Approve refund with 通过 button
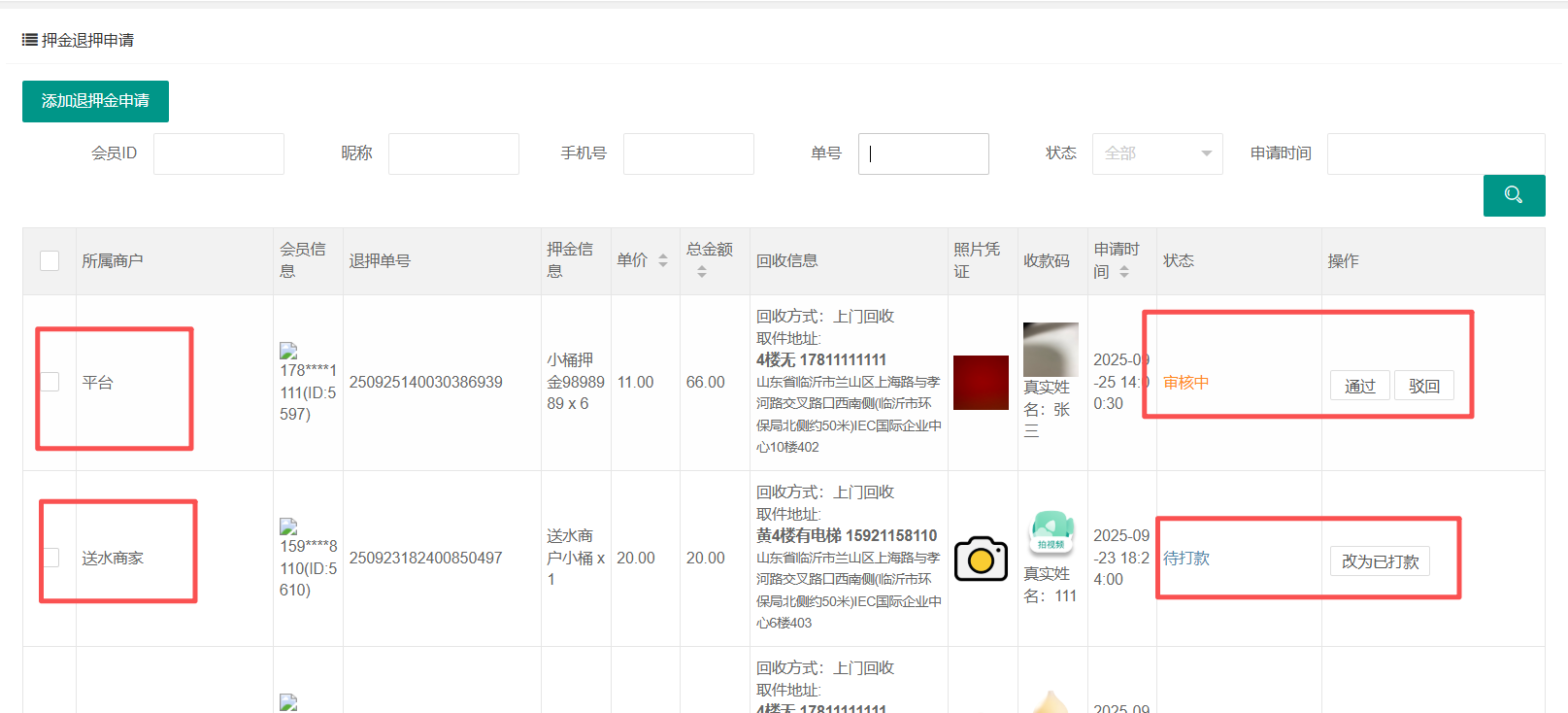 click(x=1359, y=386)
